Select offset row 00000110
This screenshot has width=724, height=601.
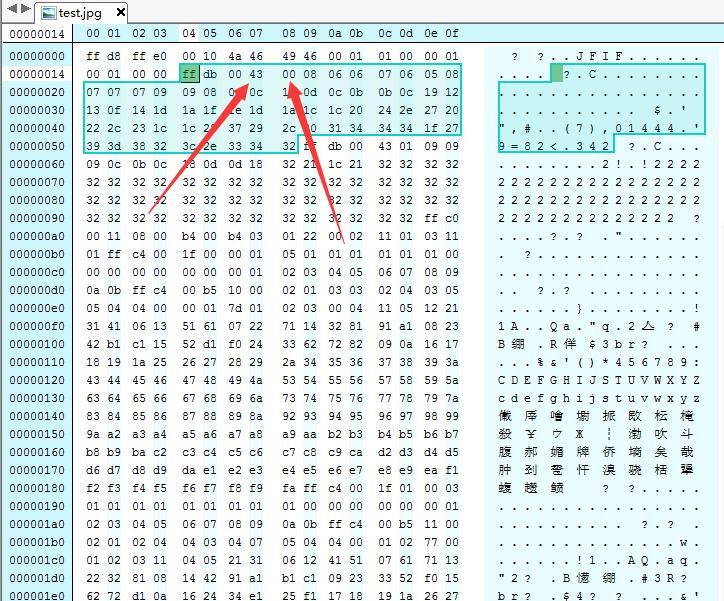click(37, 362)
